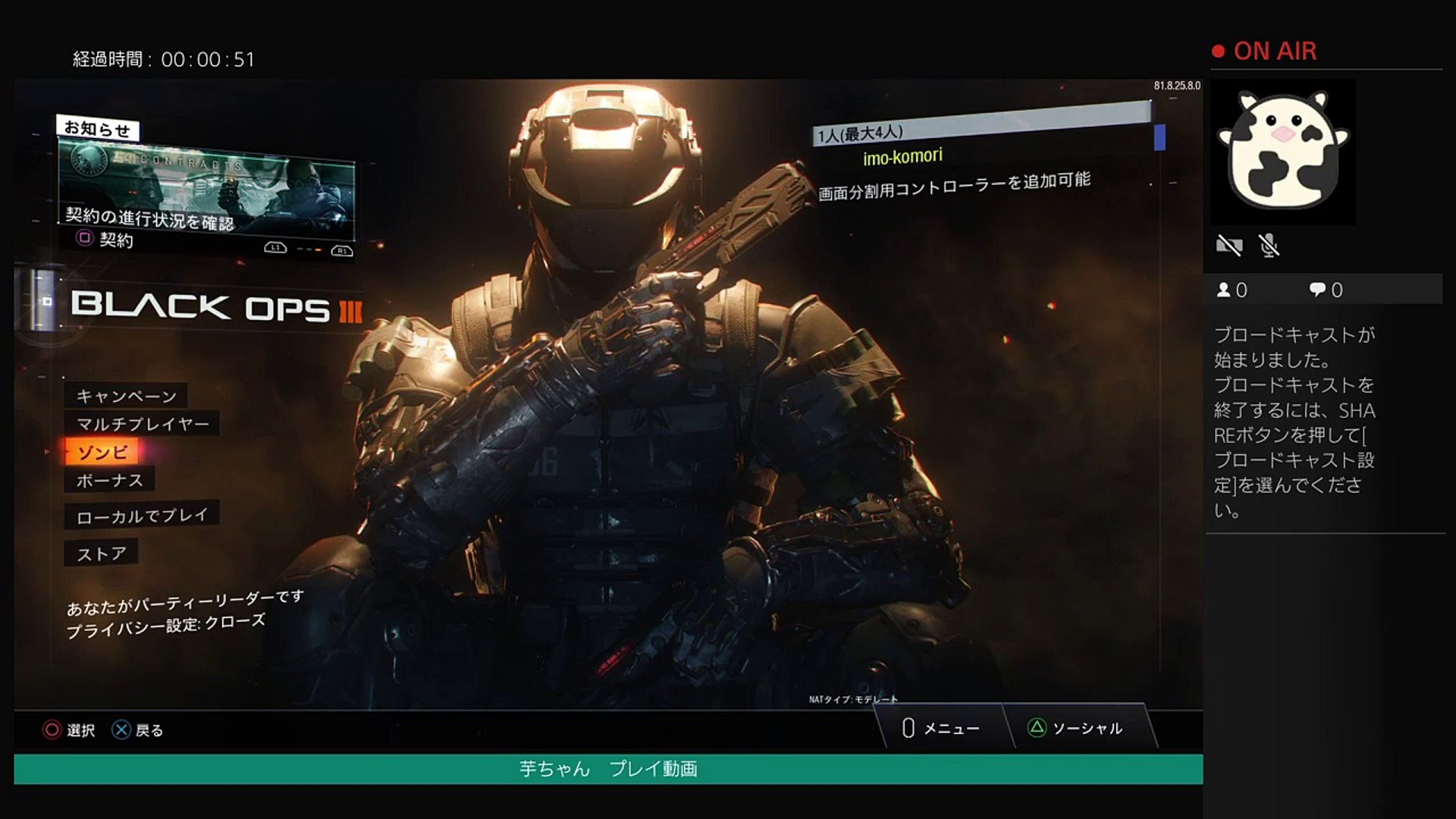
Task: Open the マルチプレイヤー menu entry
Action: coord(143,424)
